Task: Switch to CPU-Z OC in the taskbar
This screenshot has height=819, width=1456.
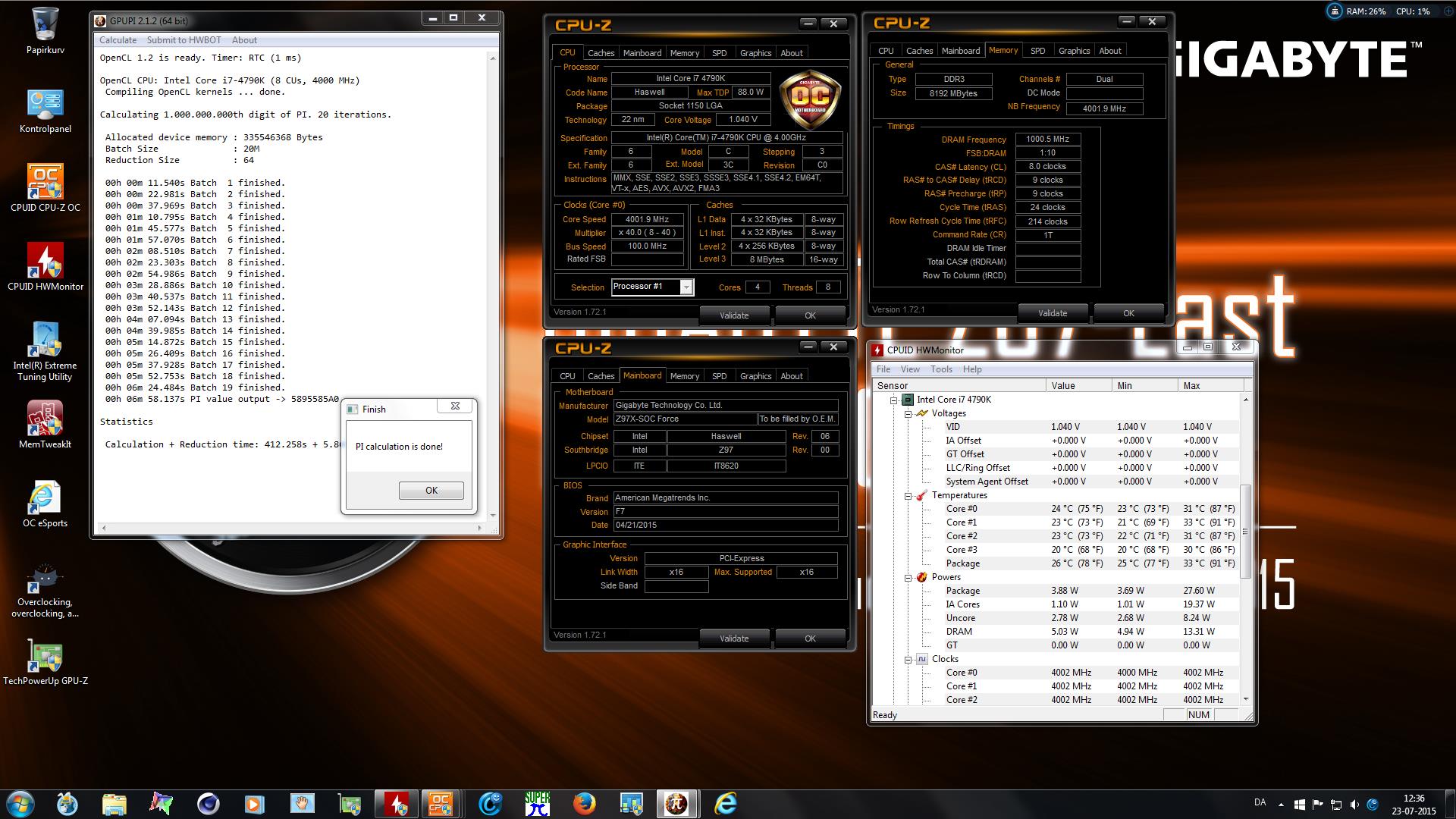Action: [x=441, y=803]
